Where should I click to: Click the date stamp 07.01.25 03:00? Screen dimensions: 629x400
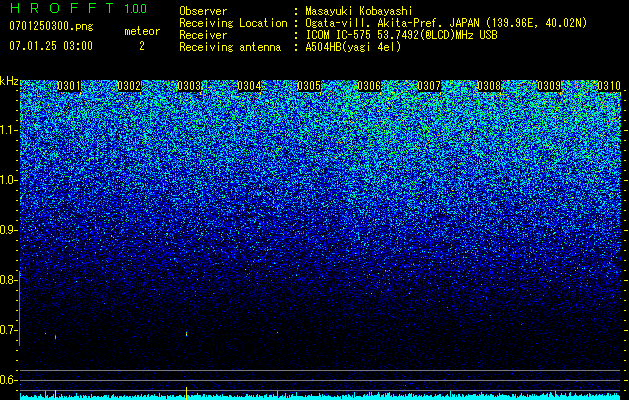tap(51, 45)
